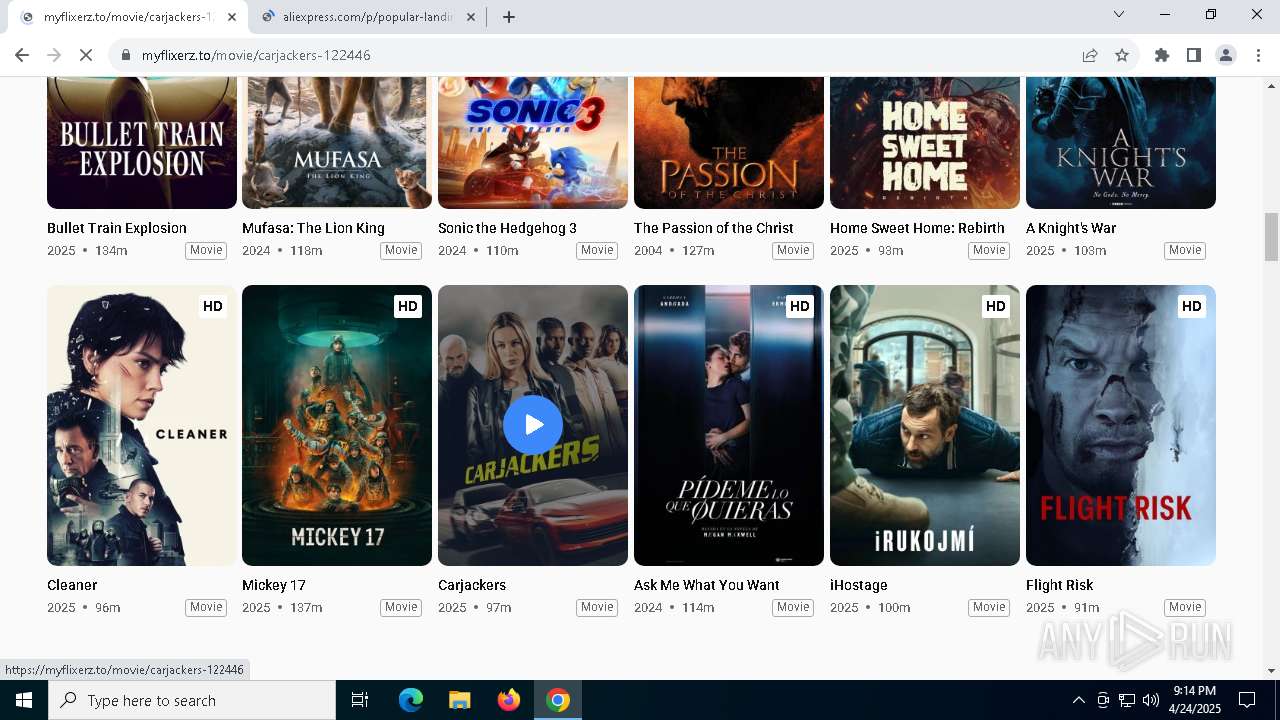Expand the tab search chevron

(x=1119, y=14)
